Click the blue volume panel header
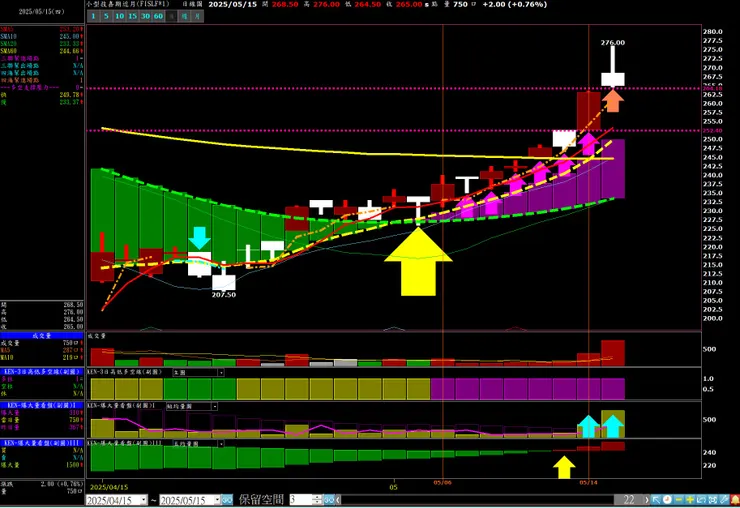Image resolution: width=740 pixels, height=508 pixels. (x=42, y=335)
